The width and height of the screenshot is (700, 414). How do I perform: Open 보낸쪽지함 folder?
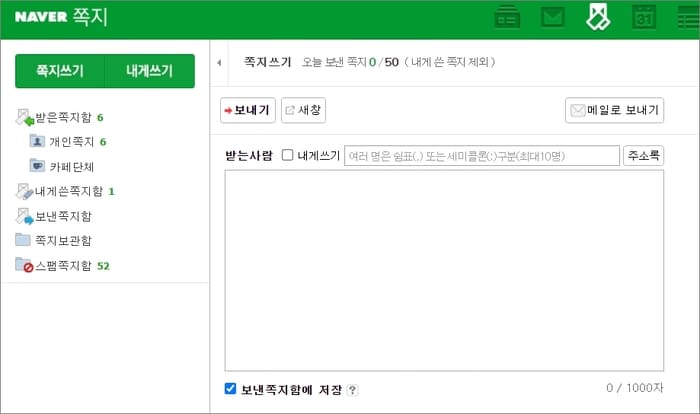point(63,217)
